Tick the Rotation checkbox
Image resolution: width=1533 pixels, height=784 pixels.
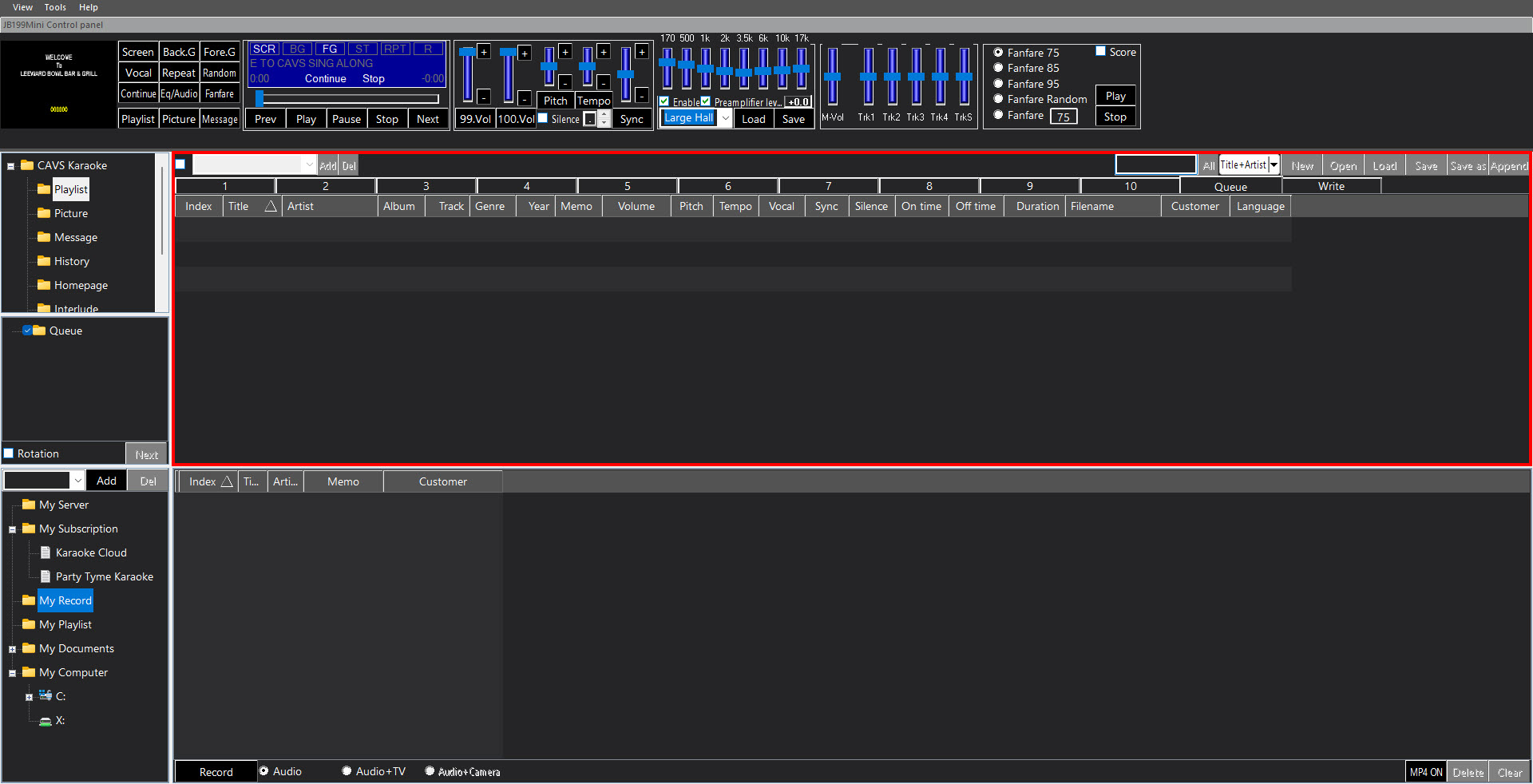click(x=10, y=453)
